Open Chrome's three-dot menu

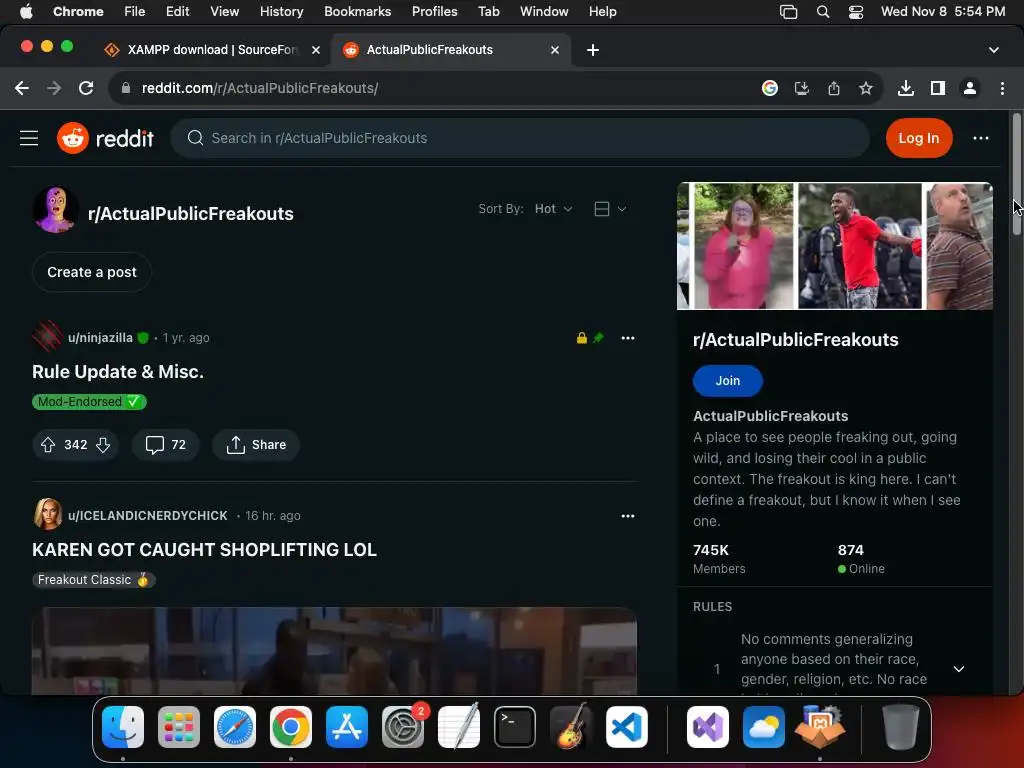[1002, 88]
